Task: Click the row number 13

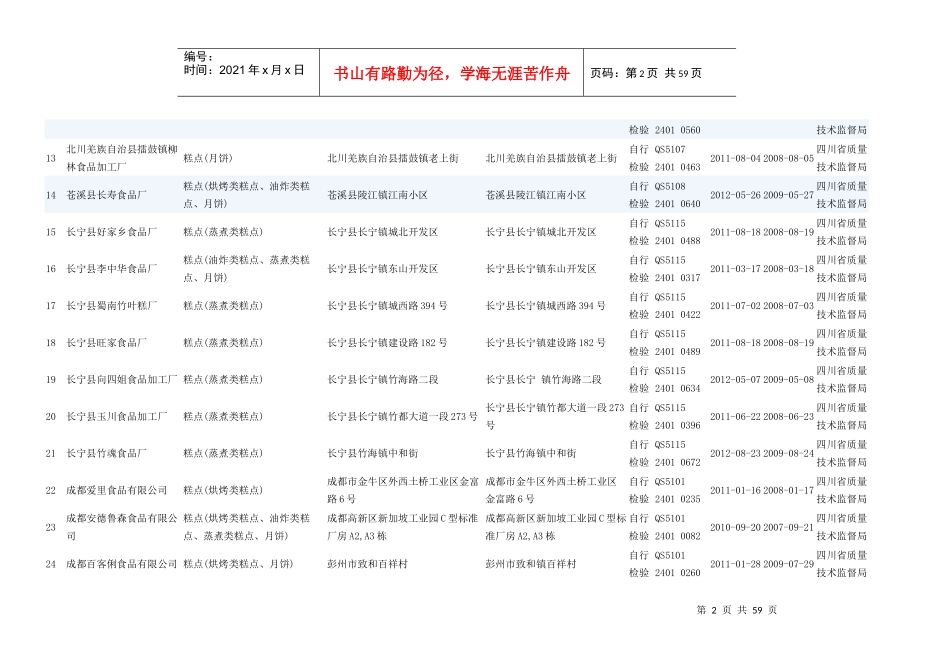Action: click(51, 159)
